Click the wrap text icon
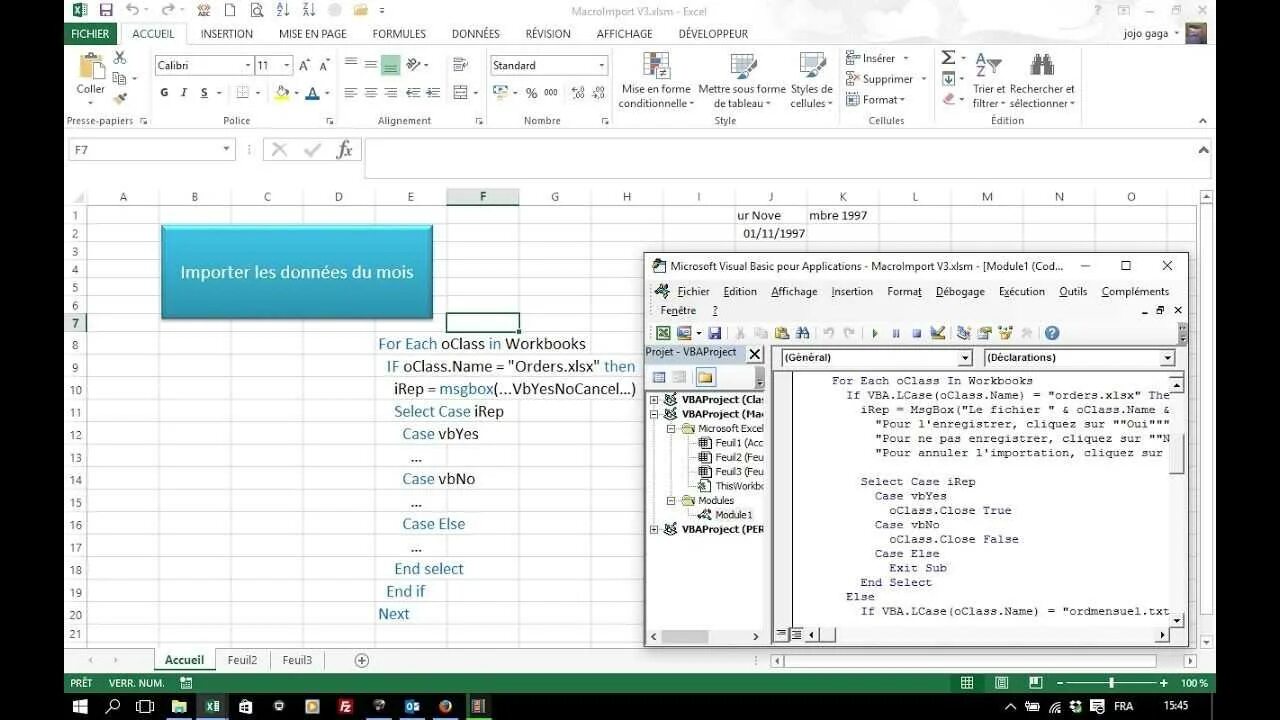The width and height of the screenshot is (1280, 720). pos(460,65)
